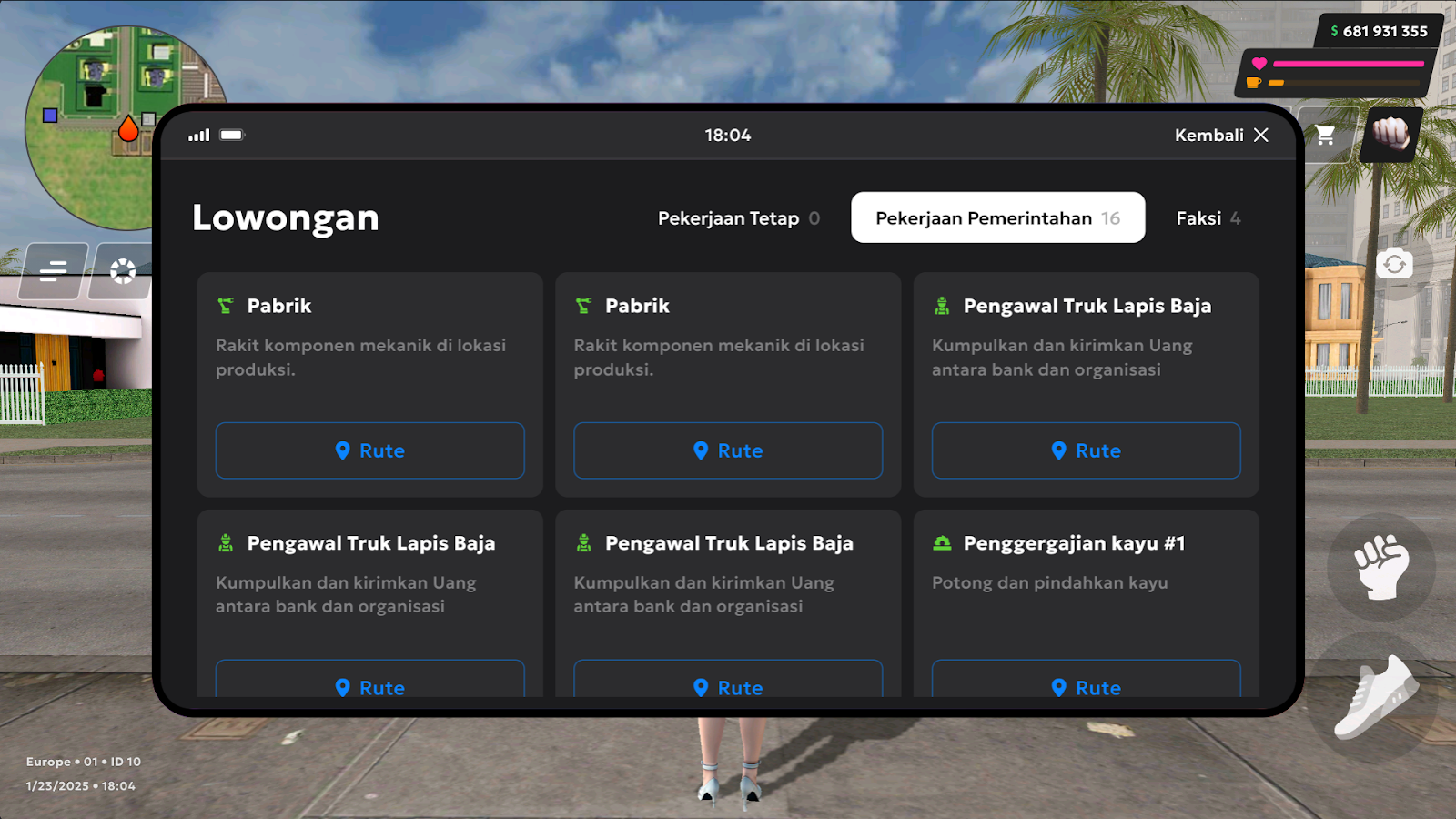Screen dimensions: 1456x819
Task: Click the signal strength icon in phone status bar
Action: (x=199, y=135)
